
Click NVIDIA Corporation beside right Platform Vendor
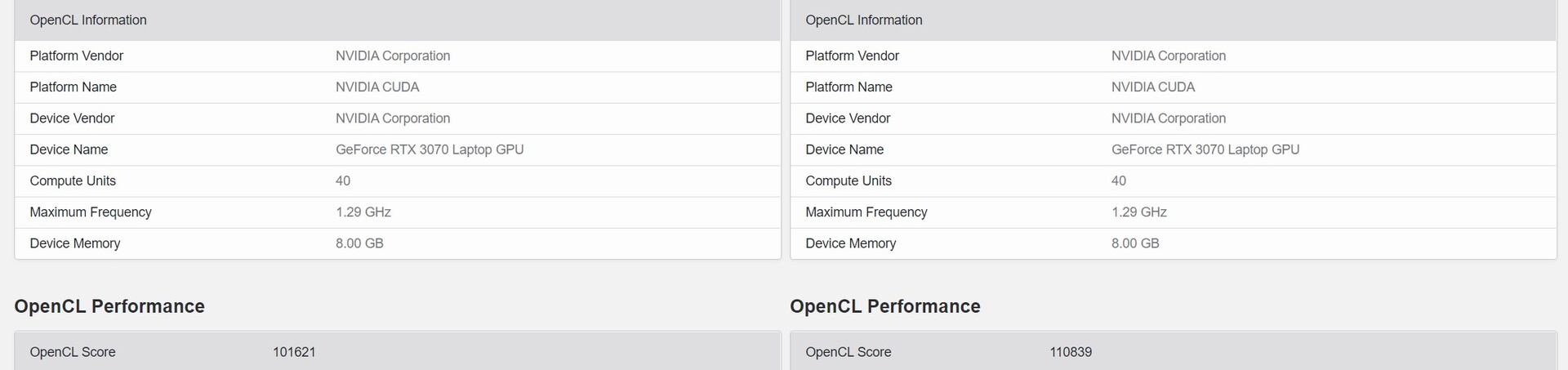point(1168,56)
